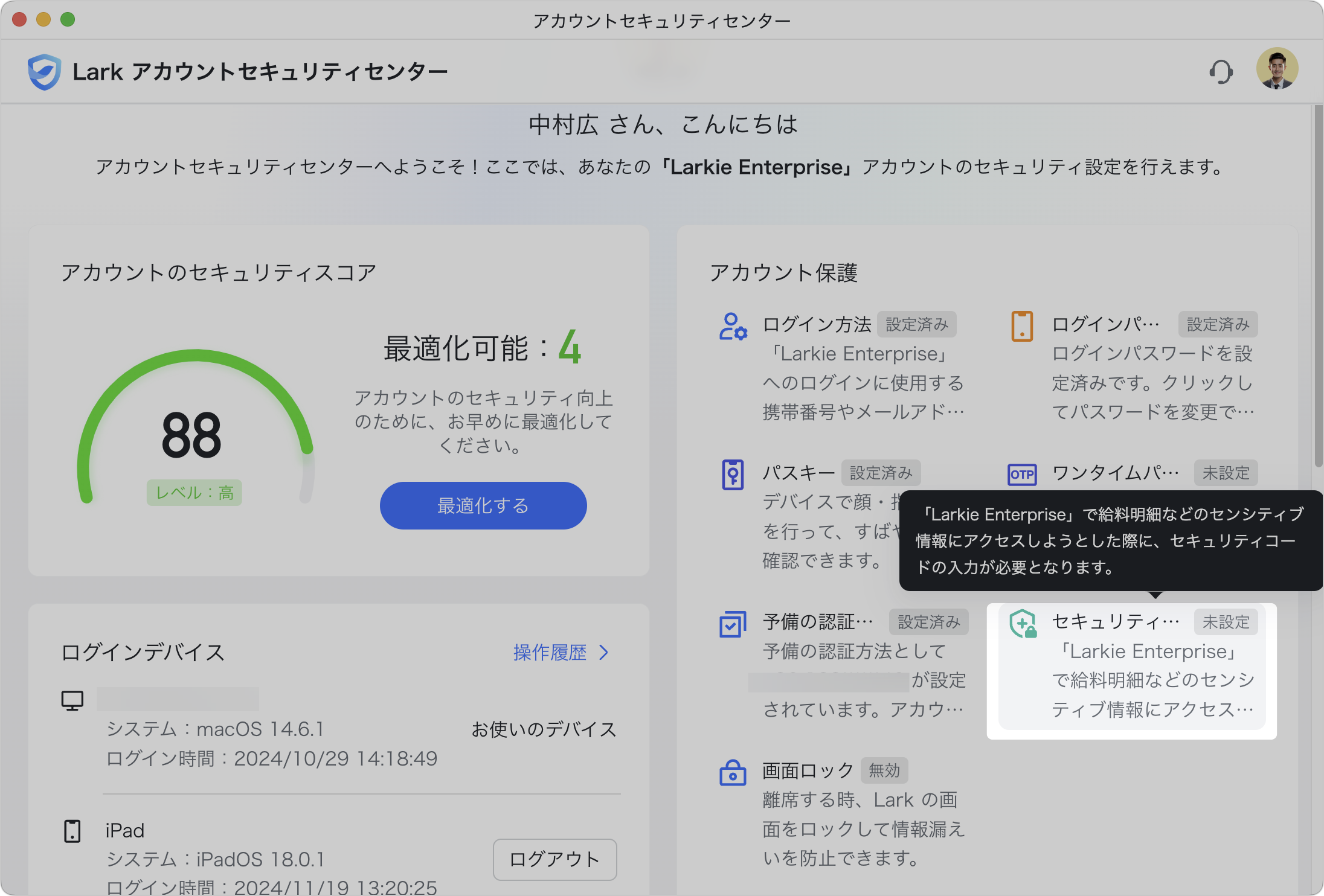Expand the 操作履歴 chevron arrow
Image resolution: width=1324 pixels, height=896 pixels.
pyautogui.click(x=603, y=653)
